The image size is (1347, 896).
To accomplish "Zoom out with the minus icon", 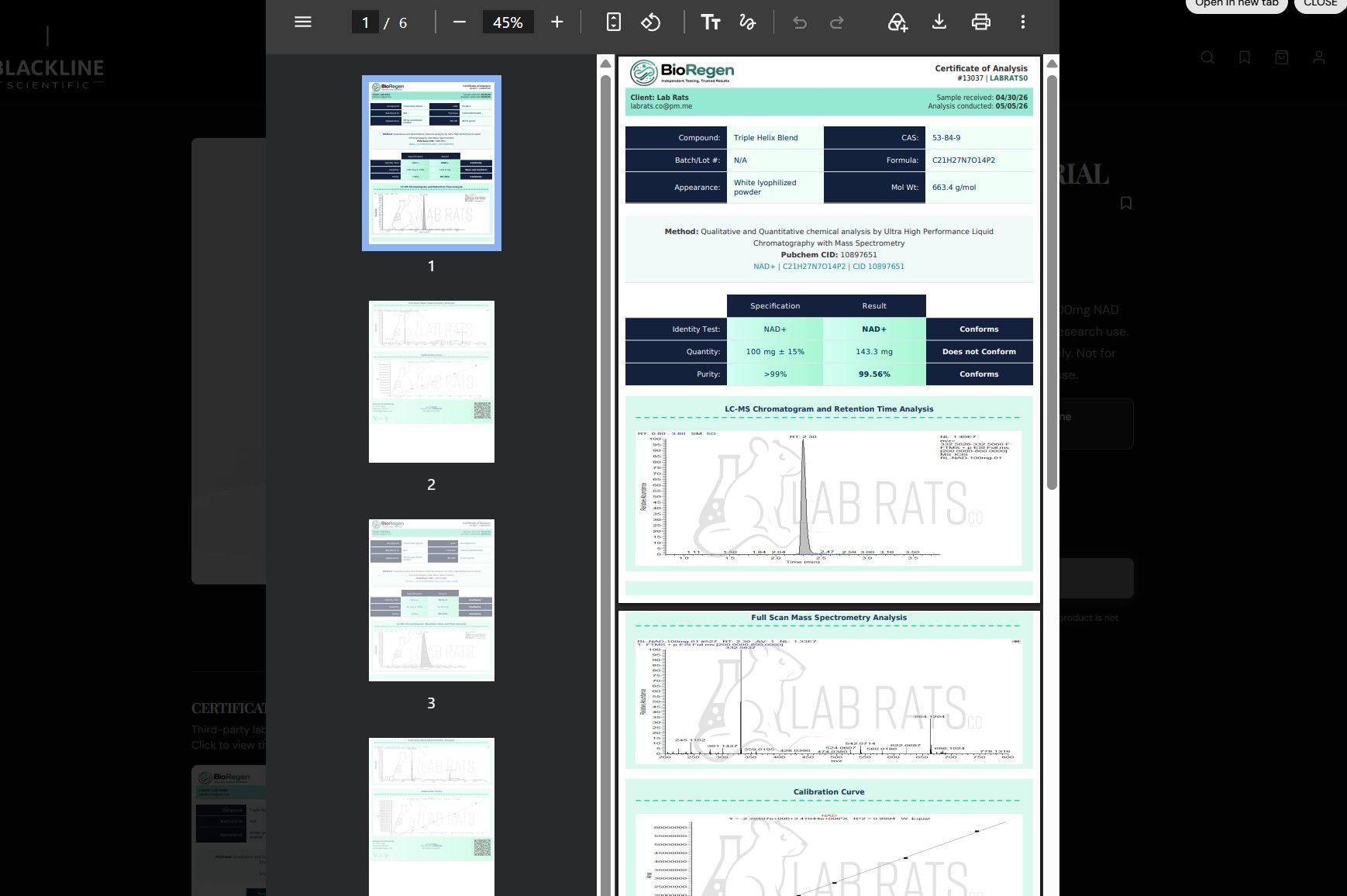I will point(460,22).
